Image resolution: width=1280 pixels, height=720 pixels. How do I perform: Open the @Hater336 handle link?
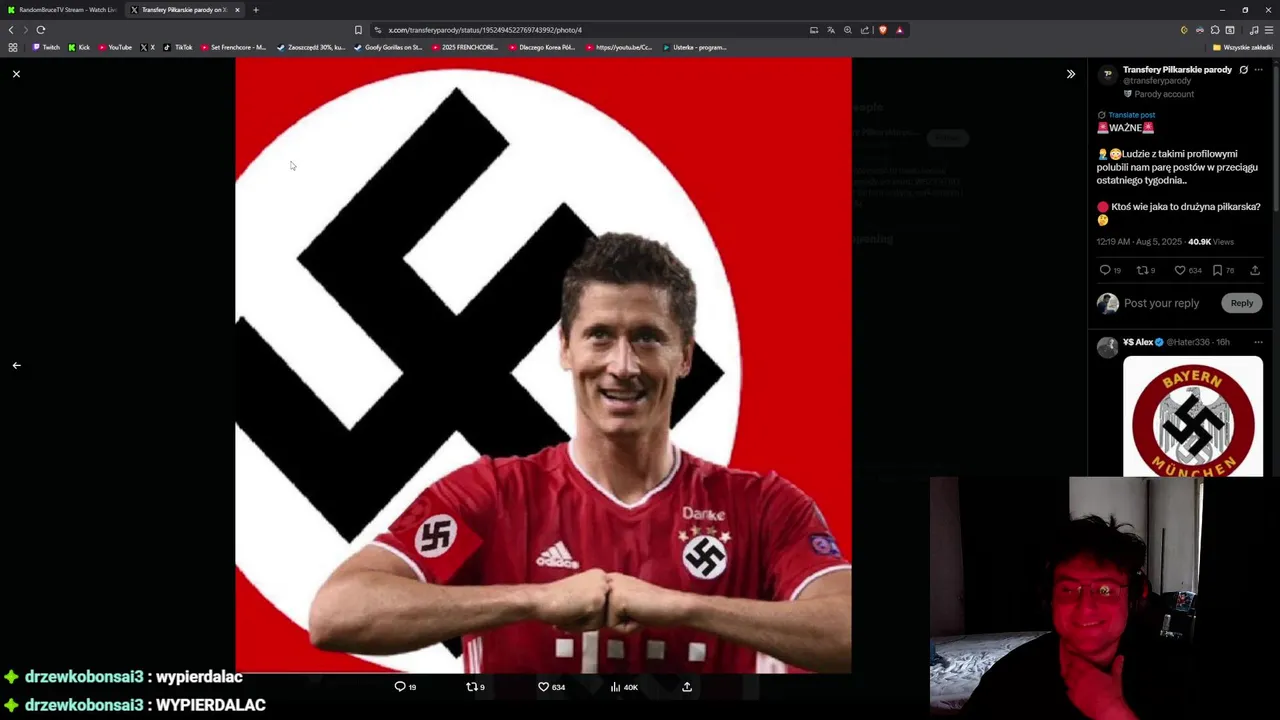(x=1188, y=342)
